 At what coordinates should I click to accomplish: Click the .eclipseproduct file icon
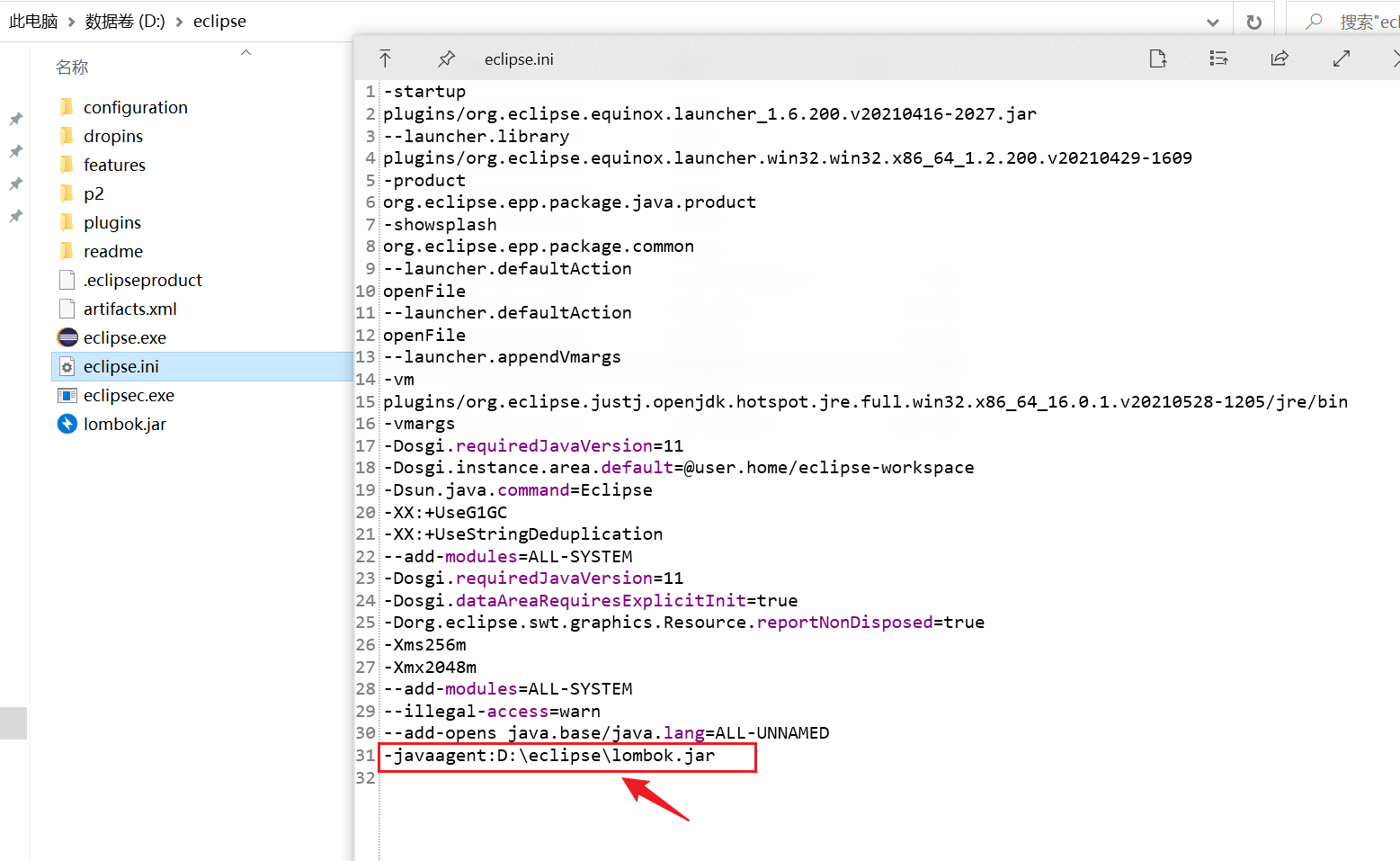click(67, 280)
